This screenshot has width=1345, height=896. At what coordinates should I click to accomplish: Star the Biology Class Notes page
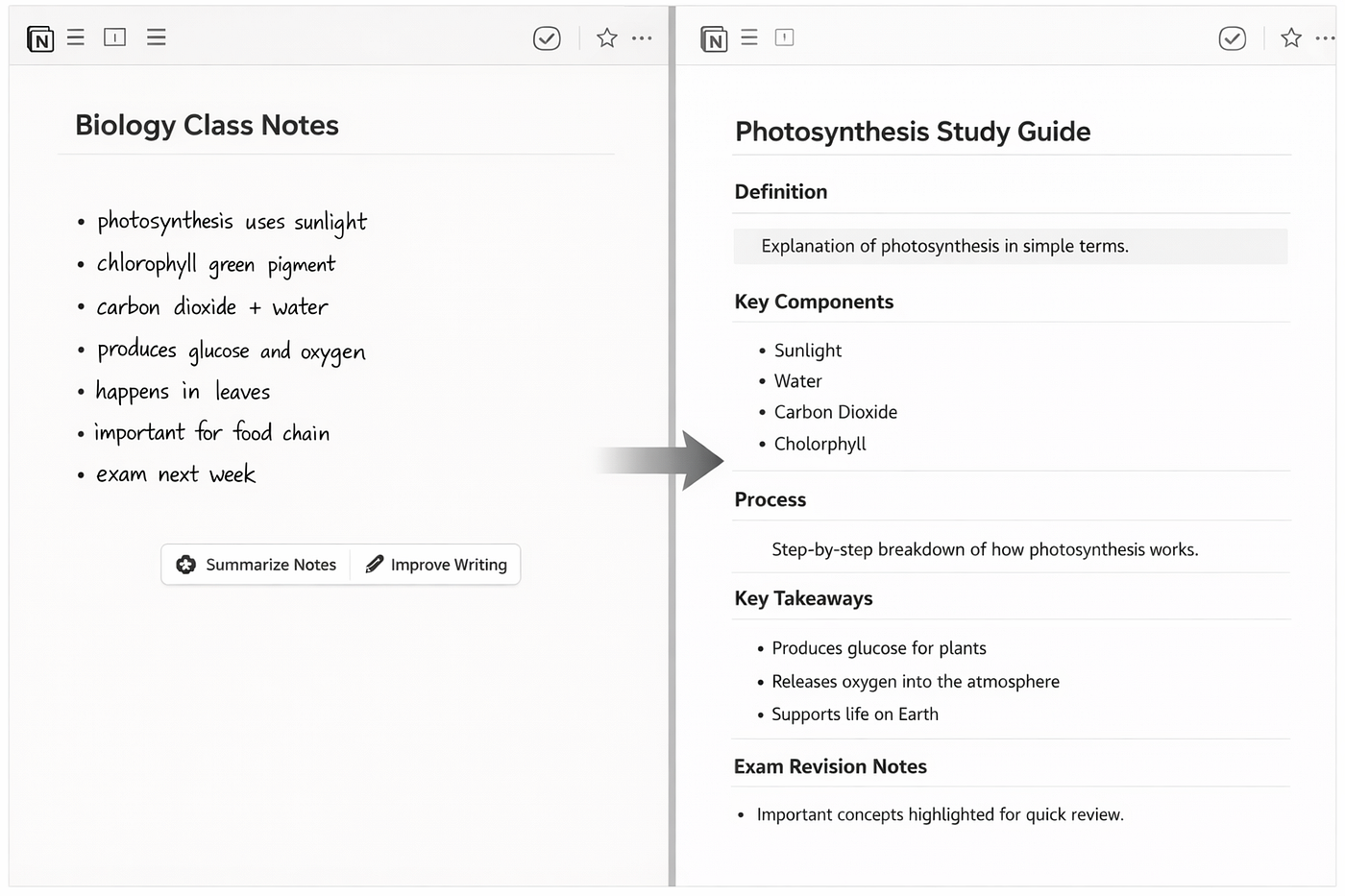(x=606, y=38)
